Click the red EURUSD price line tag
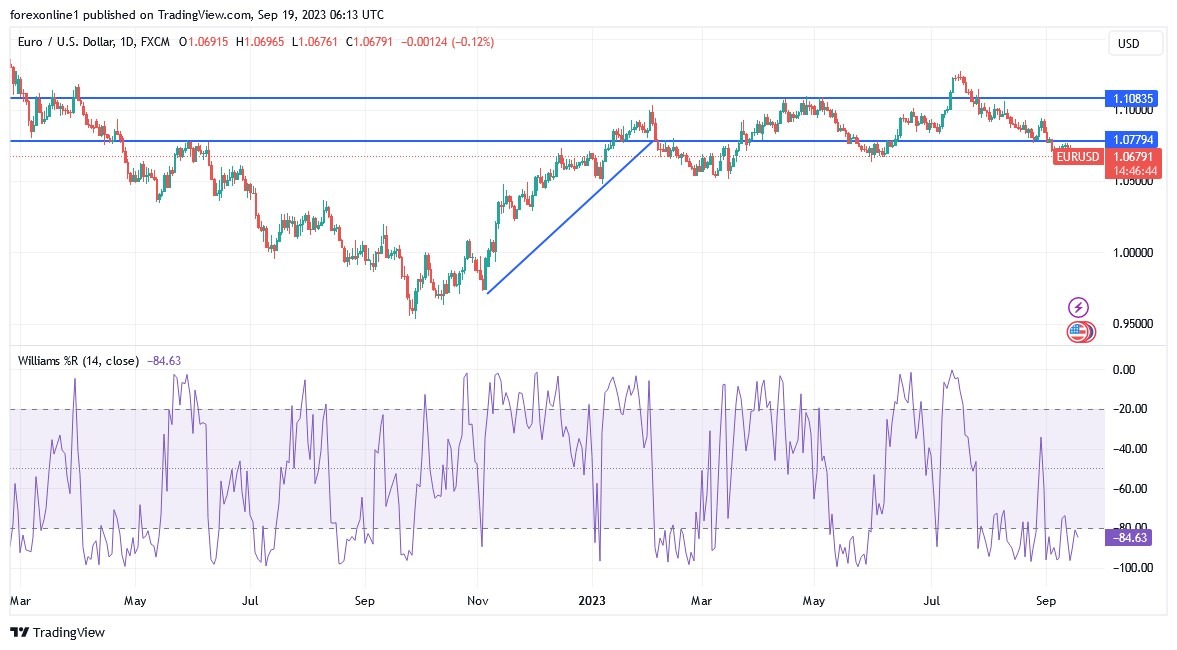Viewport: 1177px width, 650px height. [1078, 157]
